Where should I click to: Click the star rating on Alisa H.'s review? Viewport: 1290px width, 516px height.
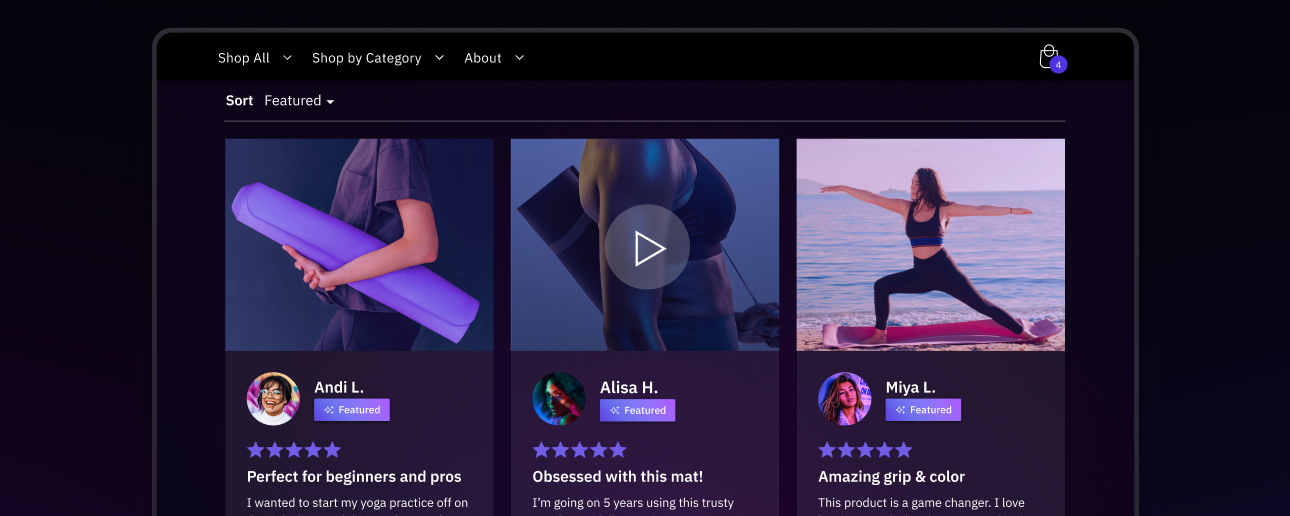coord(580,450)
